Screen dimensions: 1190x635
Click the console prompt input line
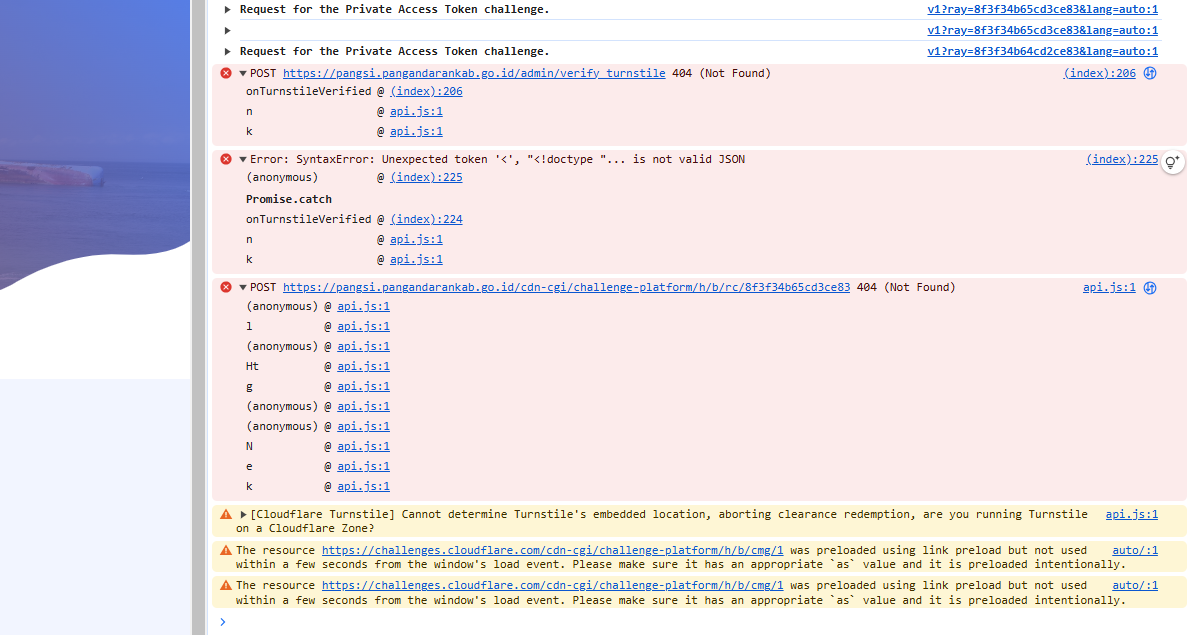[x=700, y=621]
